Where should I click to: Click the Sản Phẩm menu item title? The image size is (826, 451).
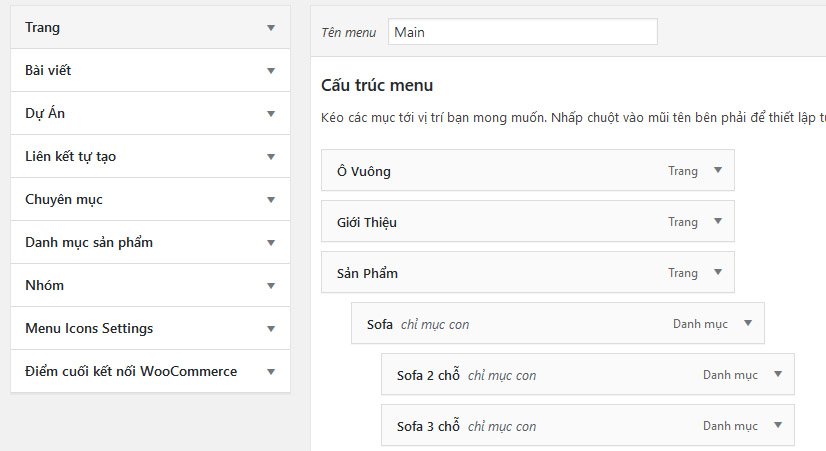point(368,273)
